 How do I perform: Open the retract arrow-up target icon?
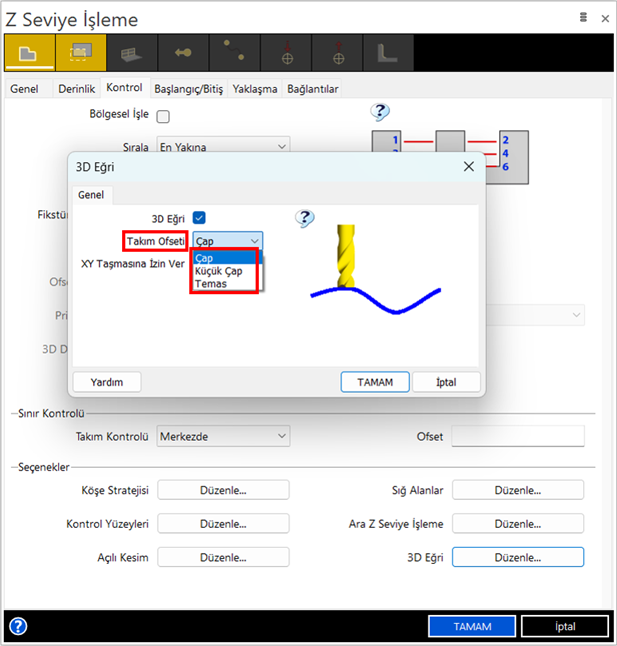pyautogui.click(x=337, y=53)
